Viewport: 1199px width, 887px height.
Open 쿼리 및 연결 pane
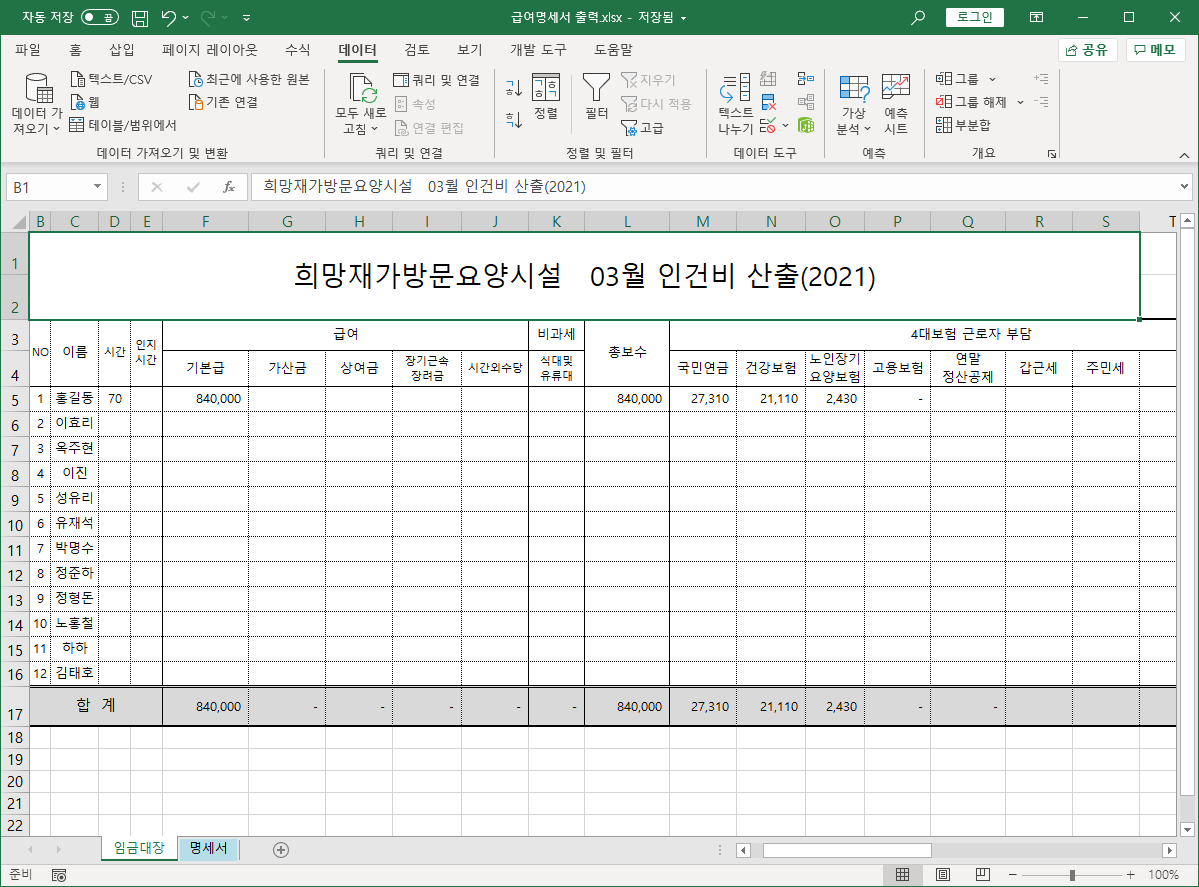(437, 80)
